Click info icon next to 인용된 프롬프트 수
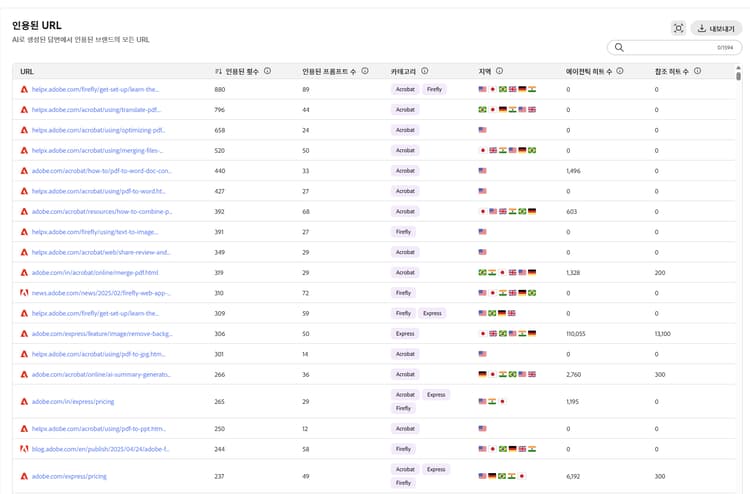The image size is (750, 494). 365,72
